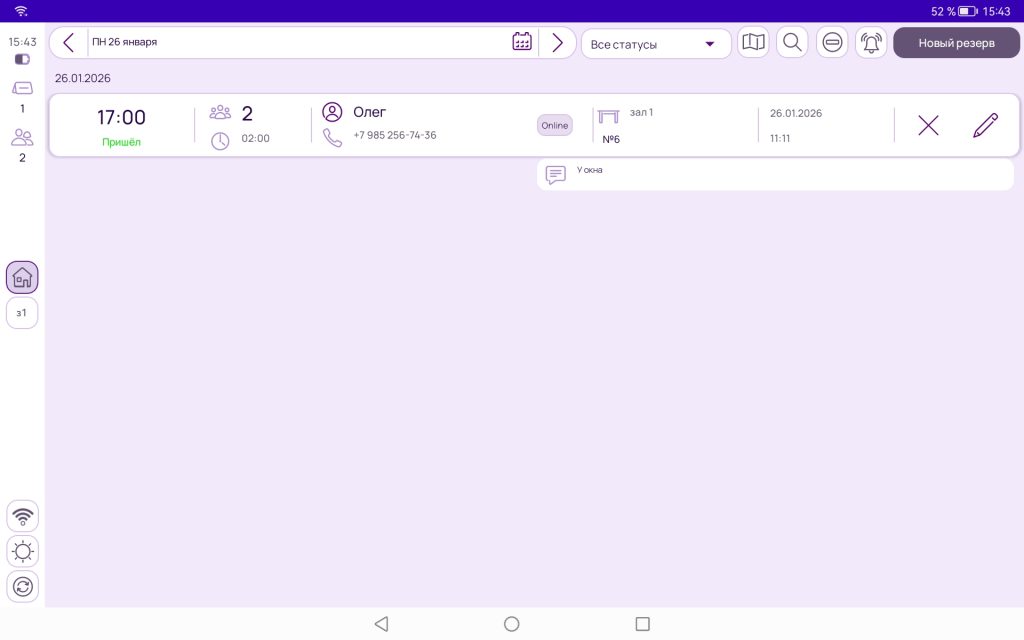Open the notifications bell

[x=871, y=43]
